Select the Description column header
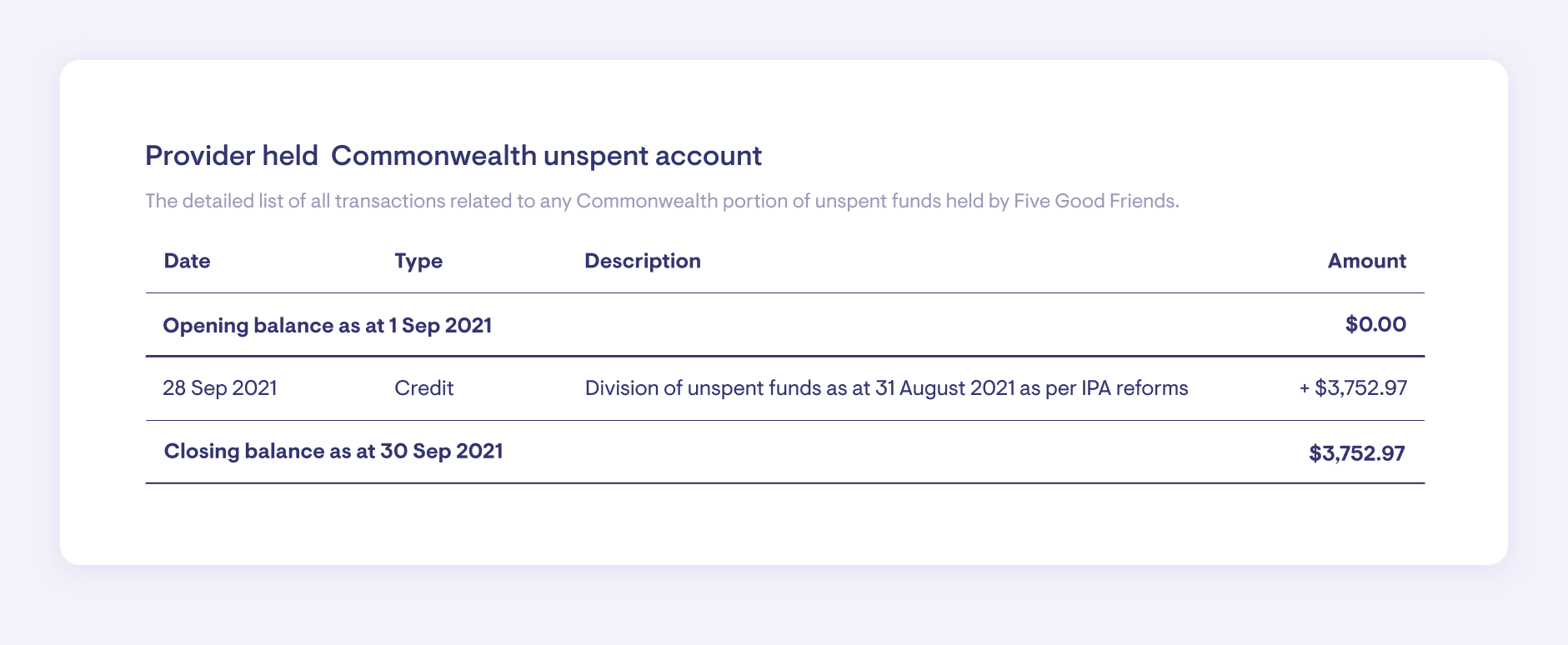Viewport: 1568px width, 645px height. 642,261
